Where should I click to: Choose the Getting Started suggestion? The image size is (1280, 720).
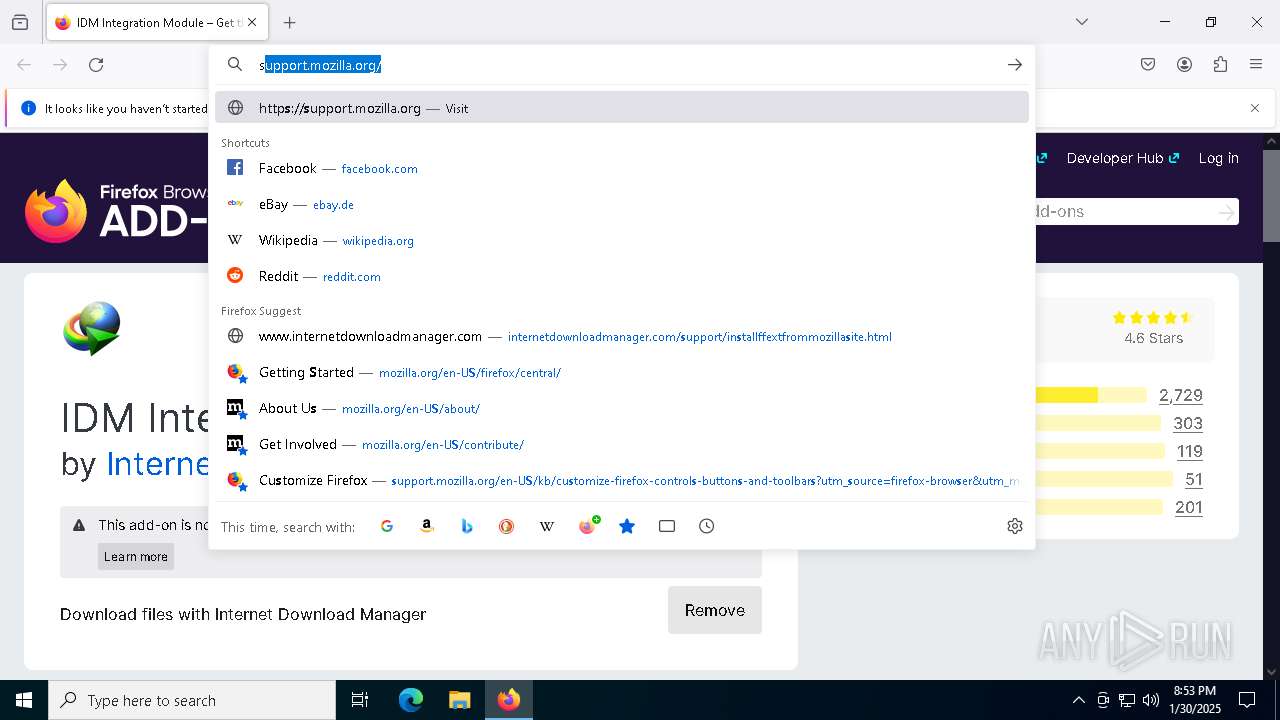pyautogui.click(x=622, y=372)
